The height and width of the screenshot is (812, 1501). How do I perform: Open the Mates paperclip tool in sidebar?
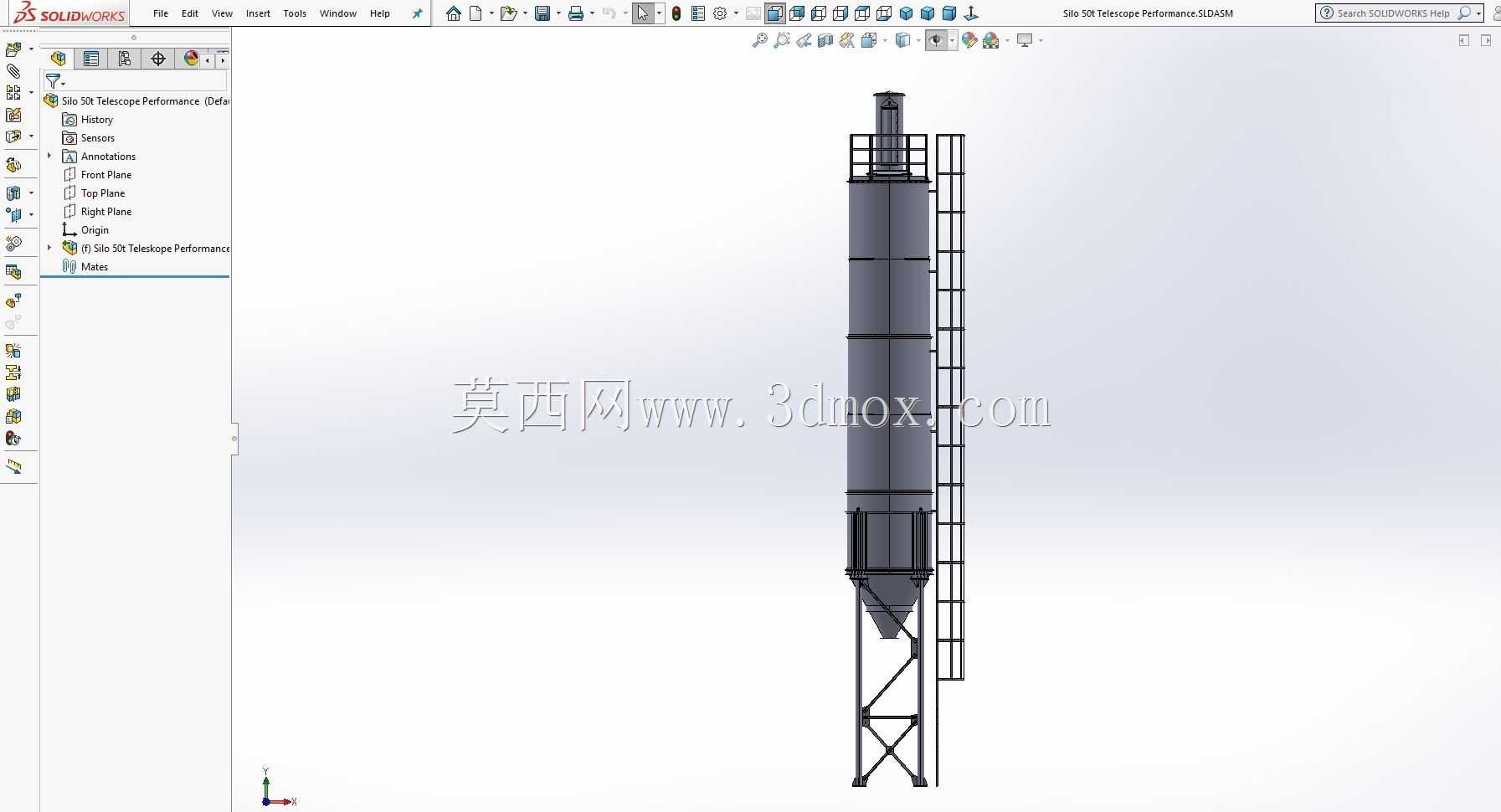point(13,71)
